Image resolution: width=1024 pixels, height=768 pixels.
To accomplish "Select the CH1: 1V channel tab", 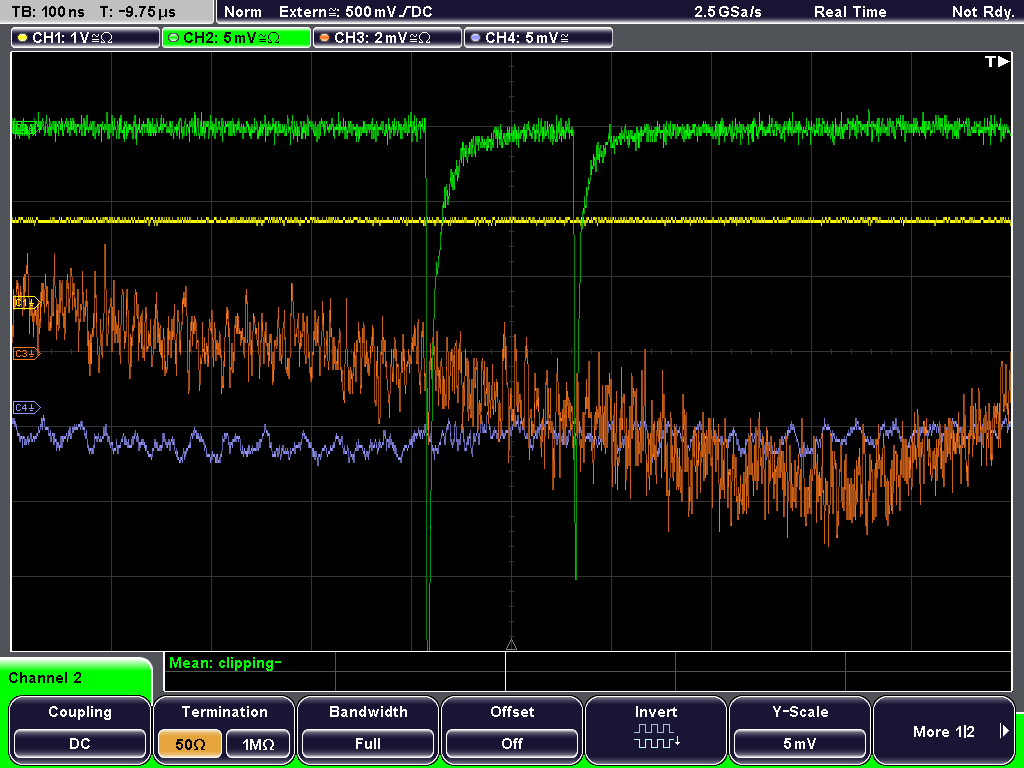I will (x=86, y=37).
